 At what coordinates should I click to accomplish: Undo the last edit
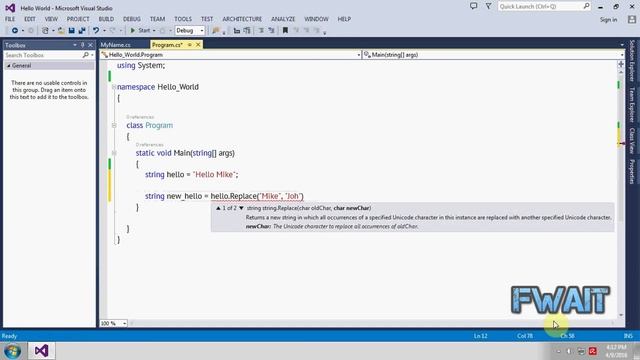coord(96,31)
